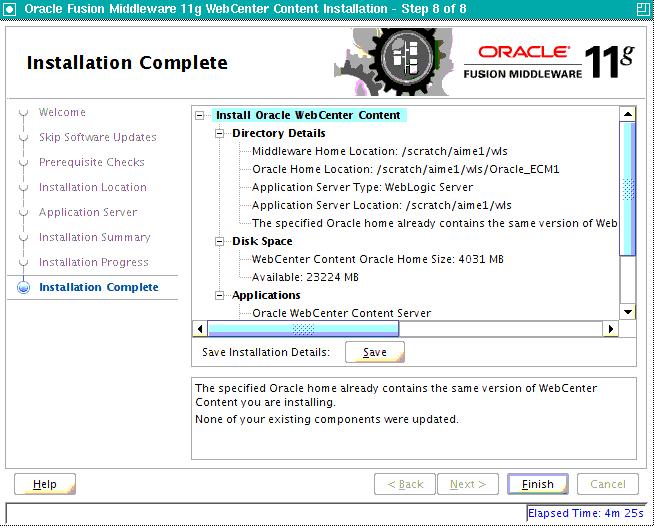This screenshot has height=531, width=654.
Task: Select the Welcome step in navigation
Action: point(62,112)
